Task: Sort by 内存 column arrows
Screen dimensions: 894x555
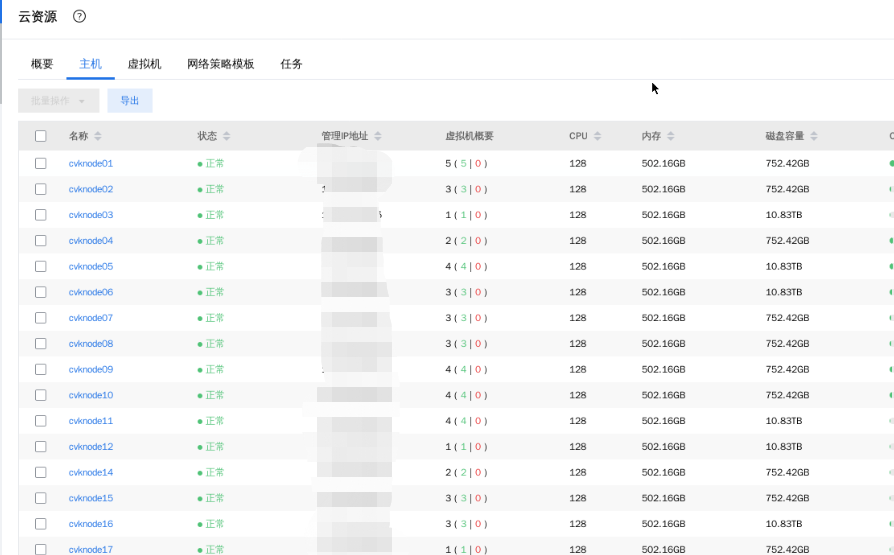Action: [670, 136]
